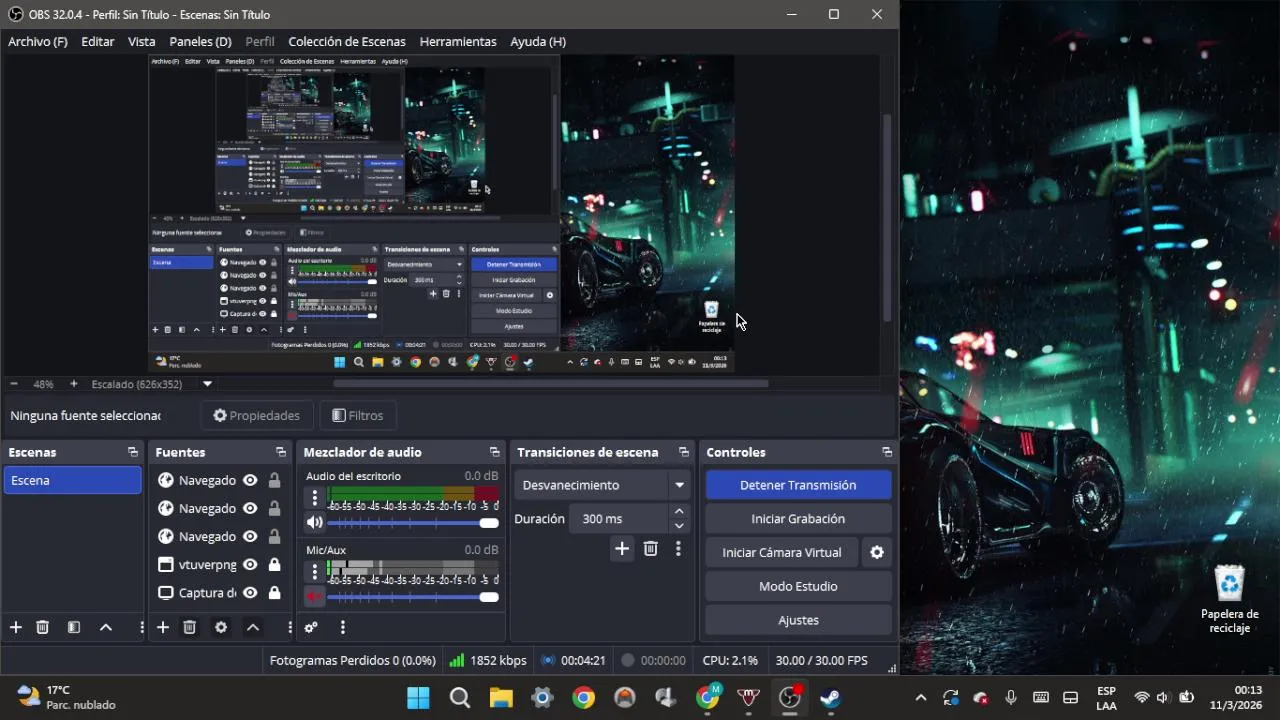1280x720 pixels.
Task: Unlock the Captura source
Action: 274,592
